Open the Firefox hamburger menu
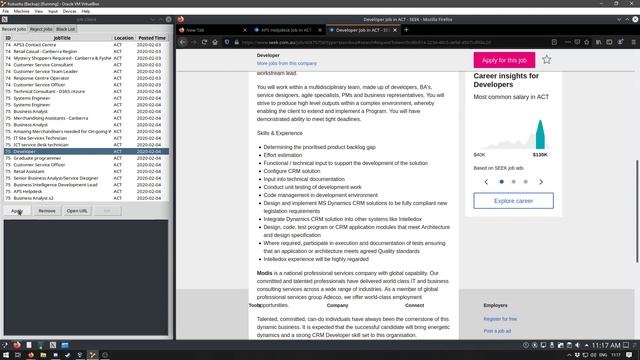The width and height of the screenshot is (640, 360). coord(633,42)
